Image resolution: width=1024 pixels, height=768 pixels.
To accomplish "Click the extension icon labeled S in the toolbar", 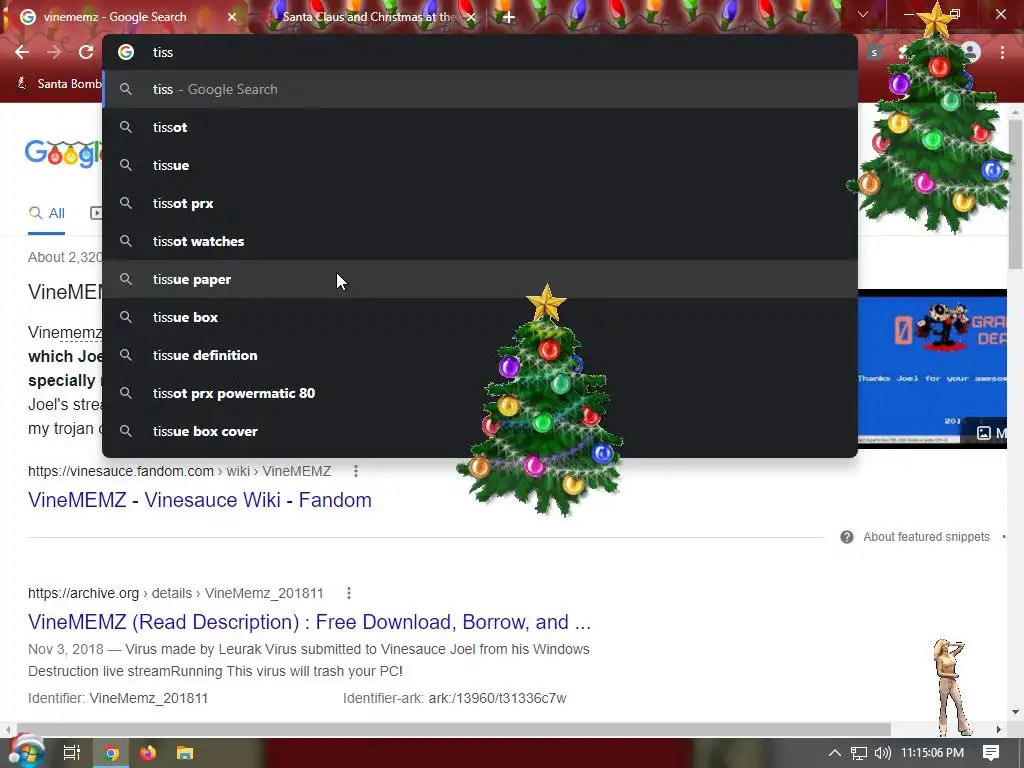I will coord(874,52).
